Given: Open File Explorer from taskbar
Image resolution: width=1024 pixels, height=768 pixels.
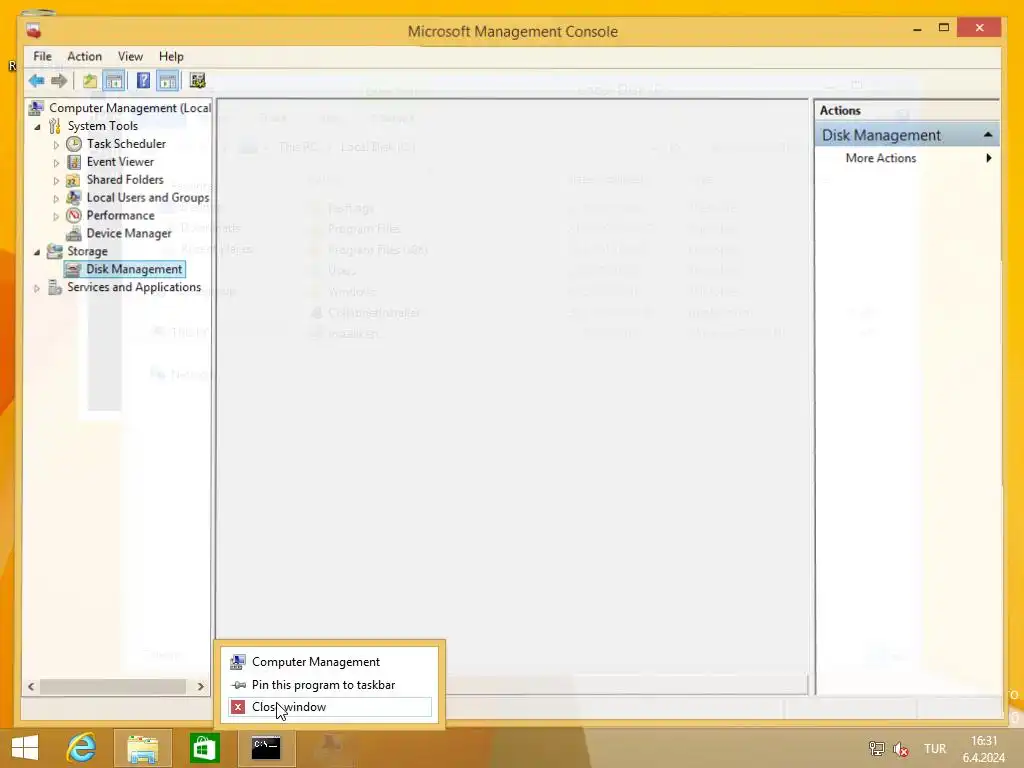Looking at the screenshot, I should [142, 748].
